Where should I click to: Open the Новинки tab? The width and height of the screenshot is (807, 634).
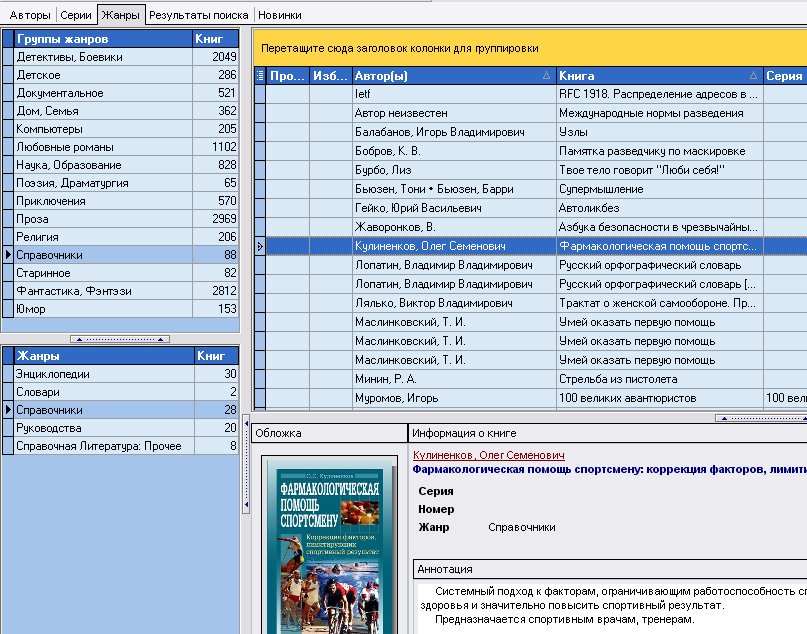click(279, 15)
